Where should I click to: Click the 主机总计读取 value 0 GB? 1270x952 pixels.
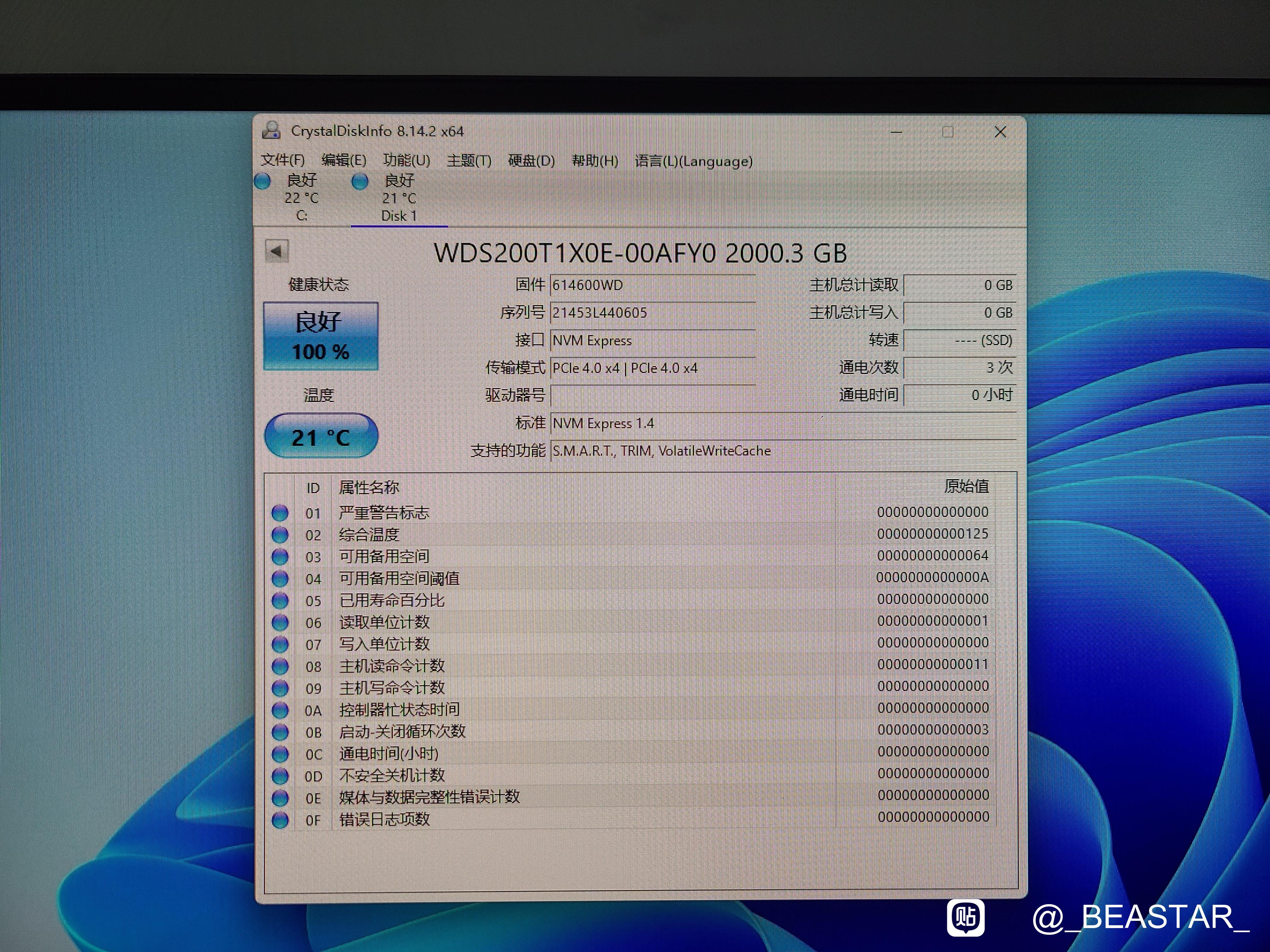pyautogui.click(x=960, y=285)
